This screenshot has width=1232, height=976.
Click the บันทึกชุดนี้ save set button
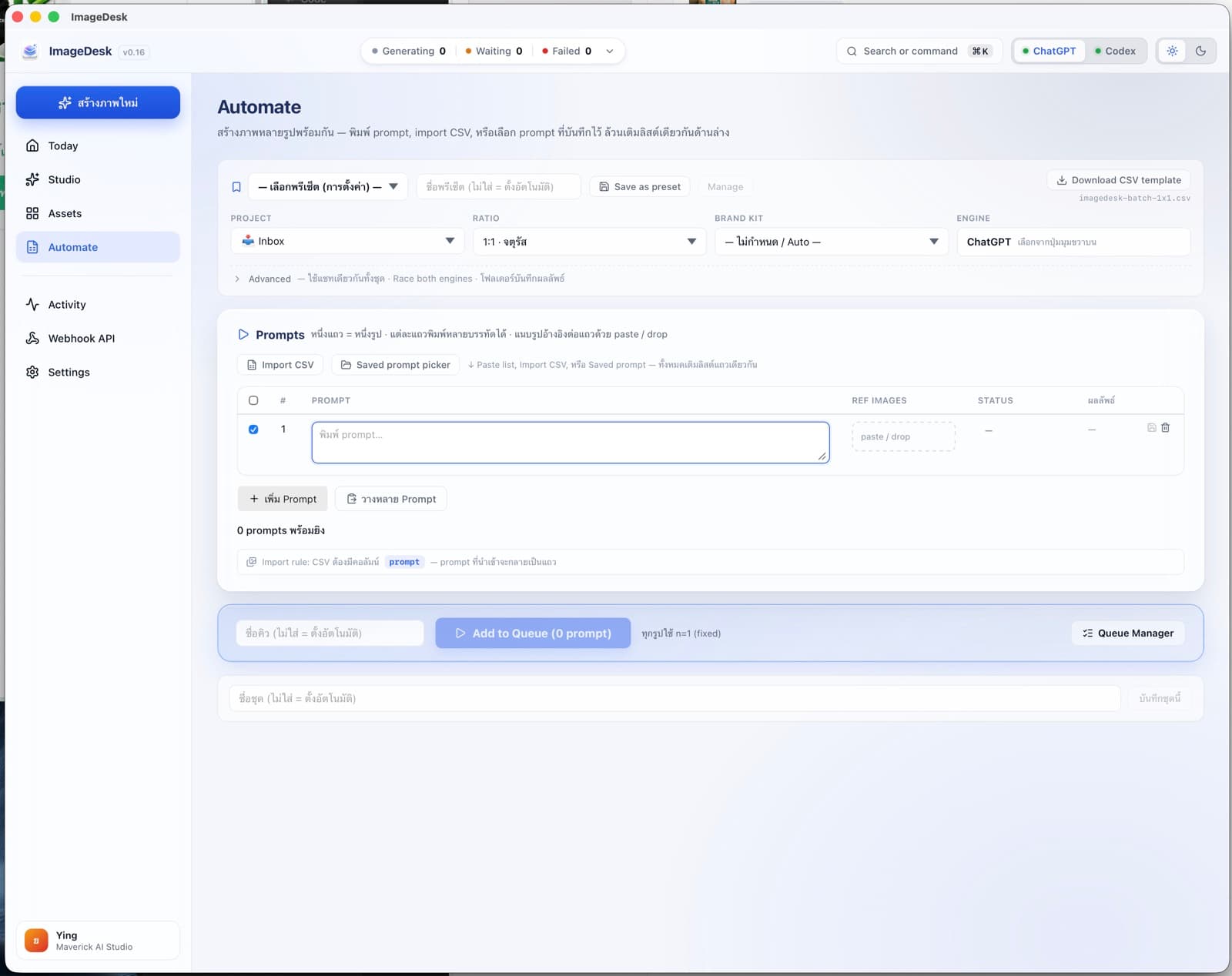[x=1160, y=698]
